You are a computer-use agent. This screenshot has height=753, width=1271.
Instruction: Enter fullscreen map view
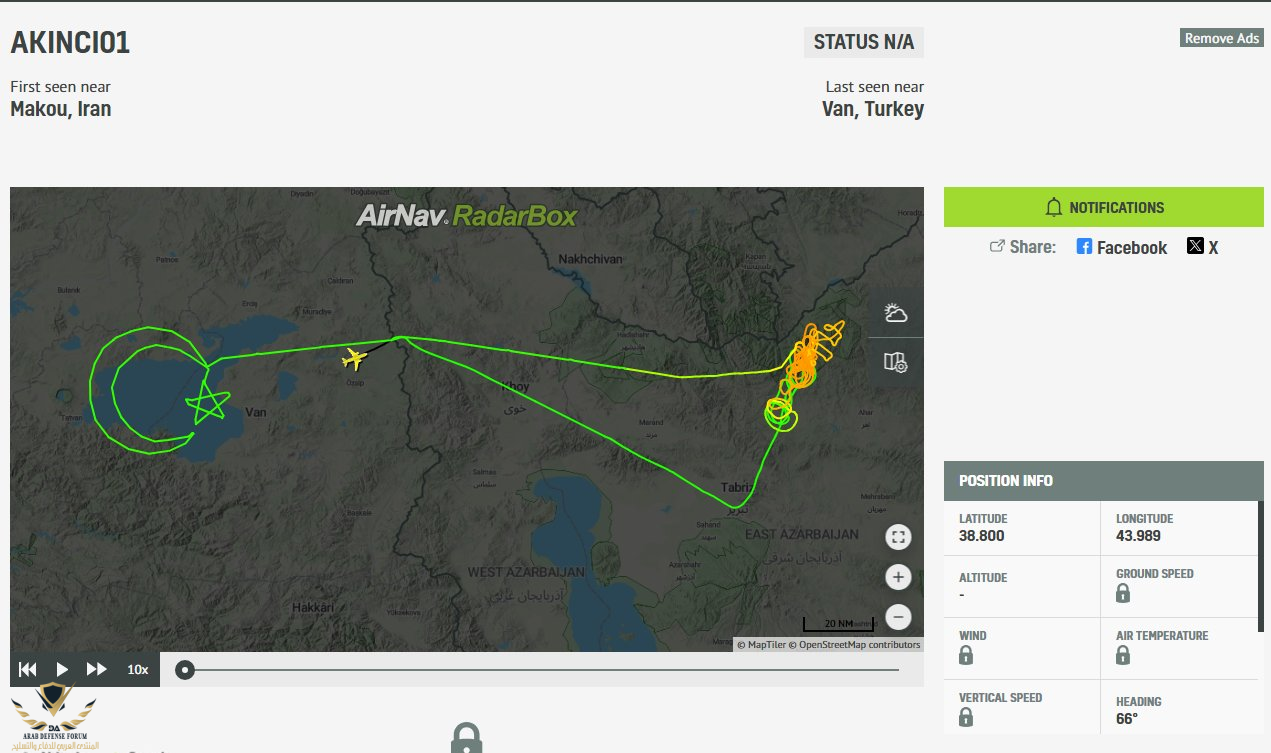click(x=898, y=538)
